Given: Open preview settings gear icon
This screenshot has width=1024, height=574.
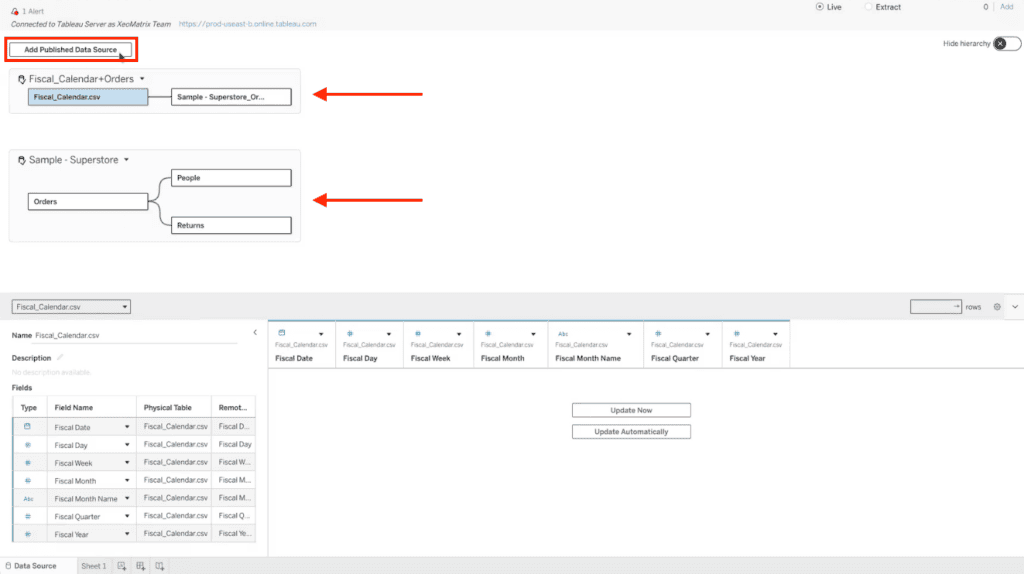Looking at the screenshot, I should (997, 307).
